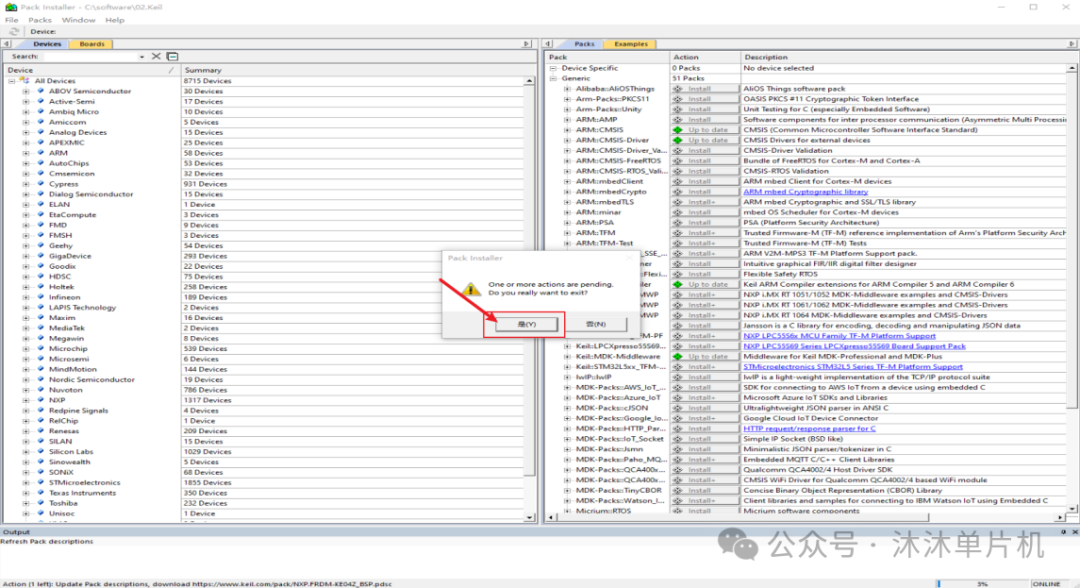Select the Packs tab
The width and height of the screenshot is (1080, 588).
(x=584, y=44)
